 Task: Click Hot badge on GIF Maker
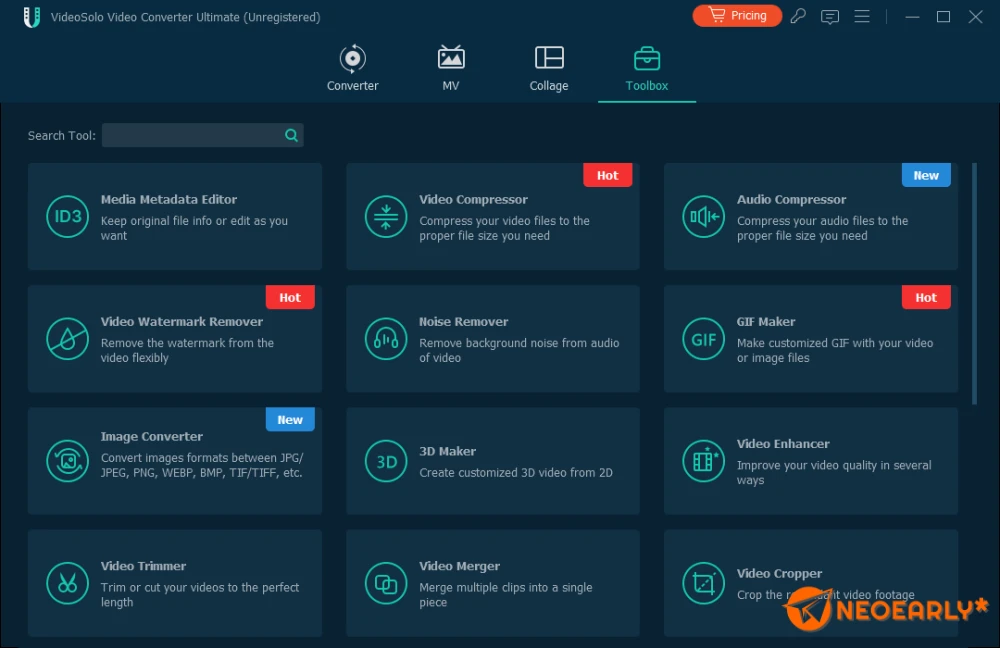point(926,297)
